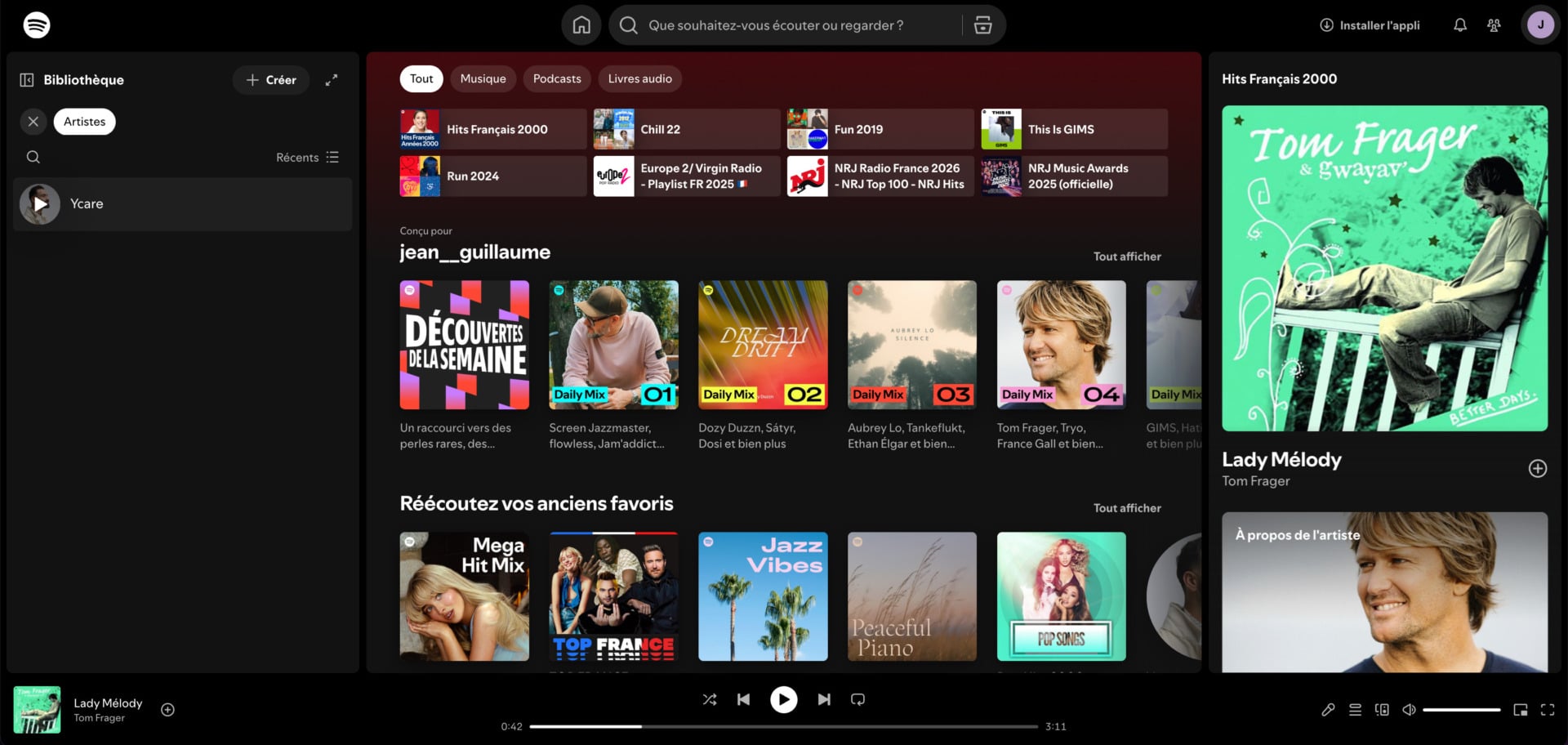
Task: Clear the Artistes filter with X
Action: coord(33,122)
